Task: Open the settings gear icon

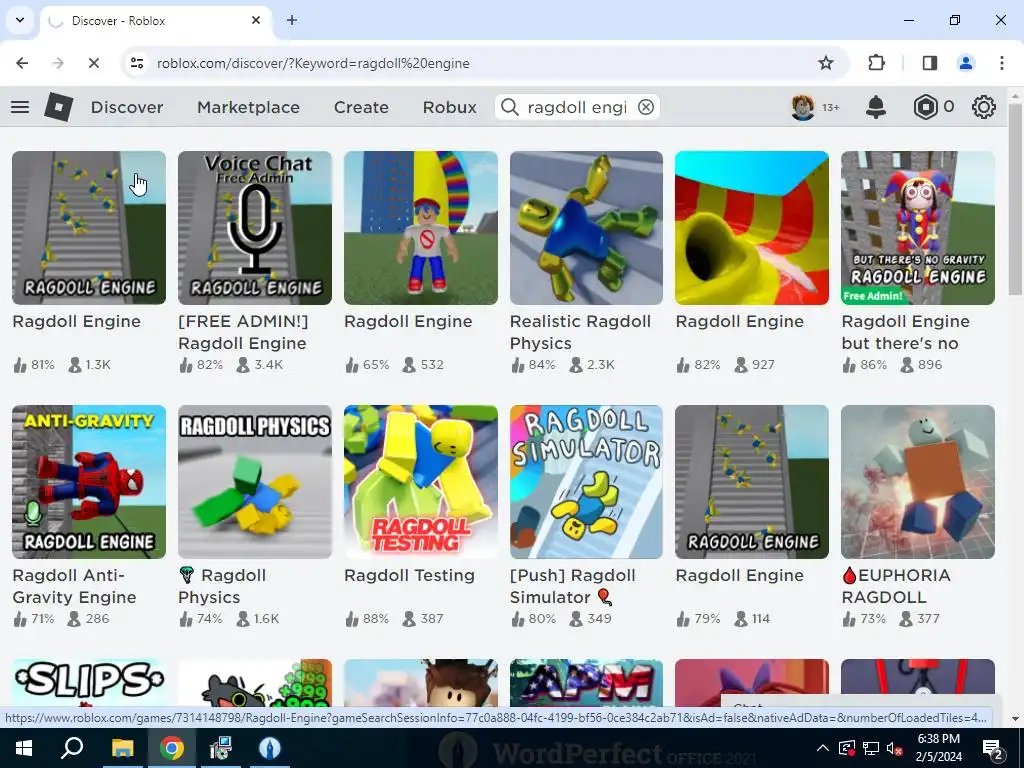Action: pos(984,107)
